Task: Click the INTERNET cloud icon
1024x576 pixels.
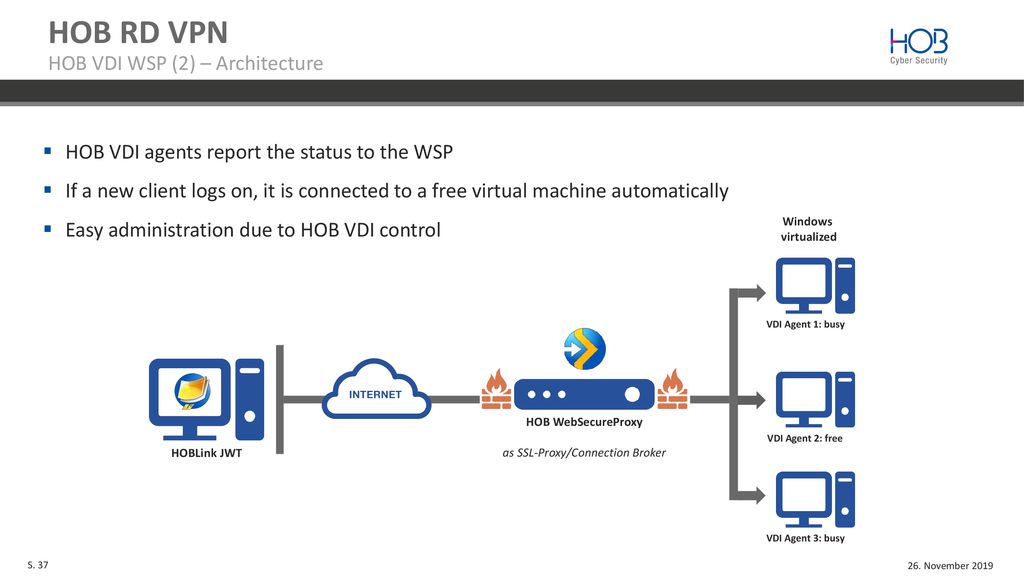Action: point(376,389)
